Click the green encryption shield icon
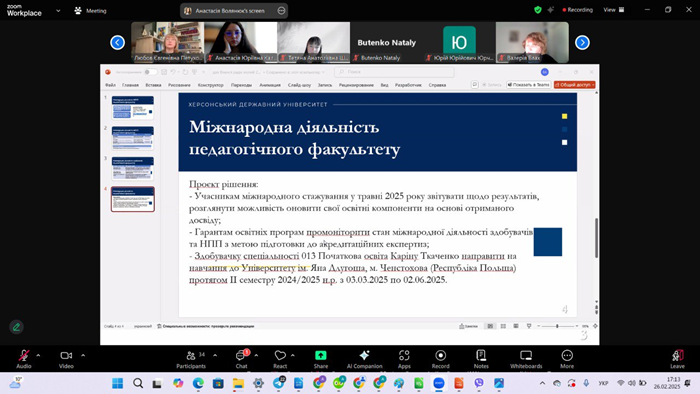Image resolution: width=700 pixels, height=394 pixels. pyautogui.click(x=538, y=10)
